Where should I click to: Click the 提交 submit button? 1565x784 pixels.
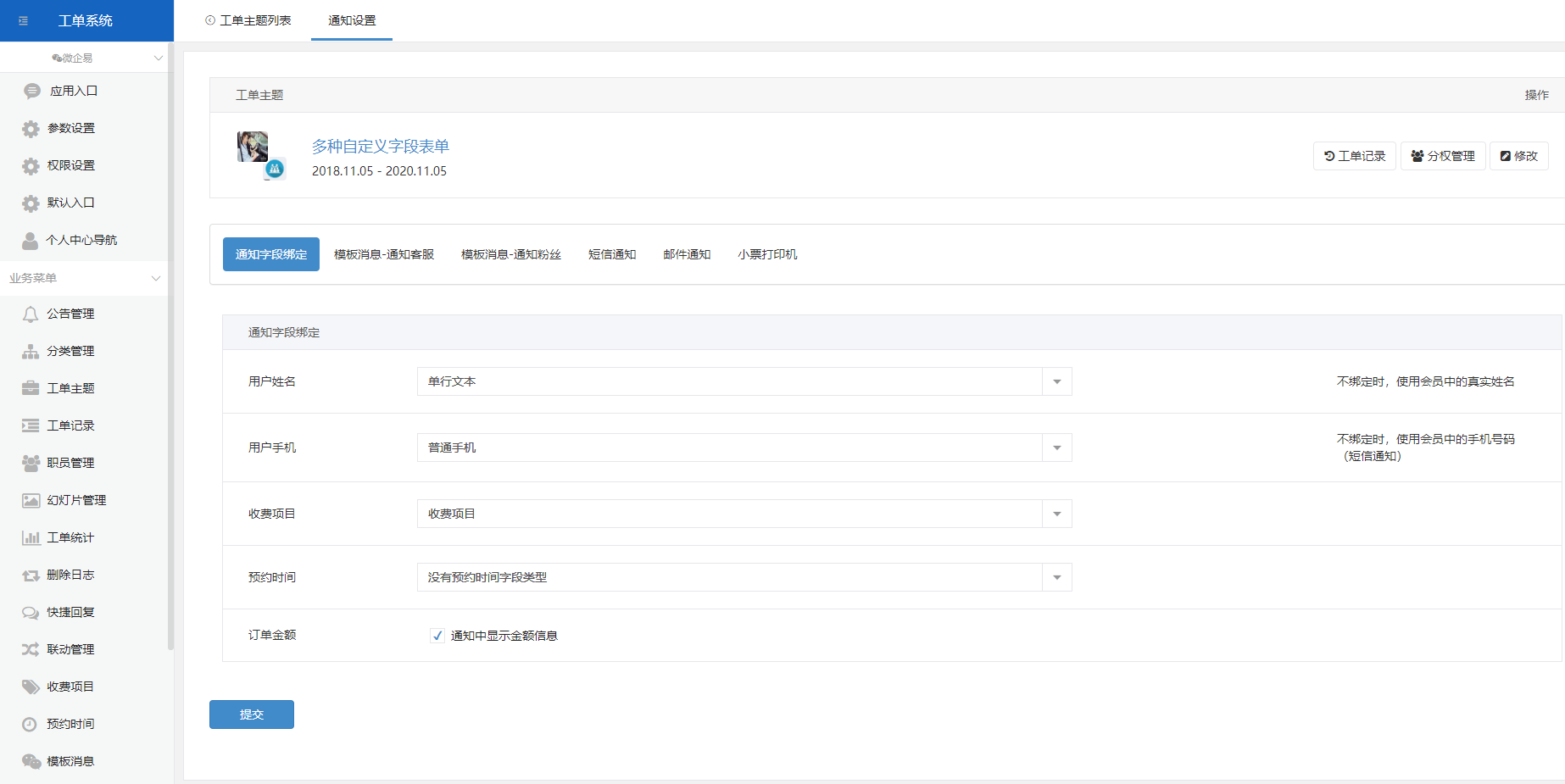click(252, 714)
